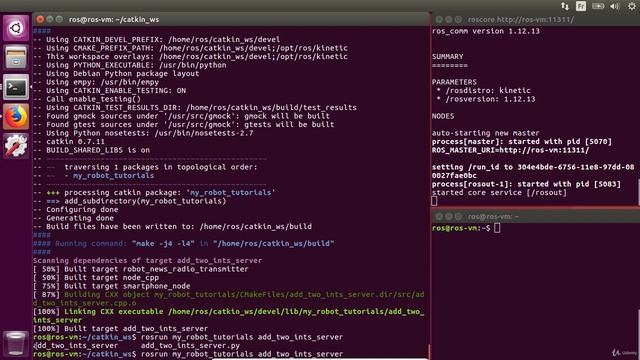Click '[100%] Built target add_two_ints_server' line
Viewport: 640px width, 360px height.
pyautogui.click(x=120, y=329)
